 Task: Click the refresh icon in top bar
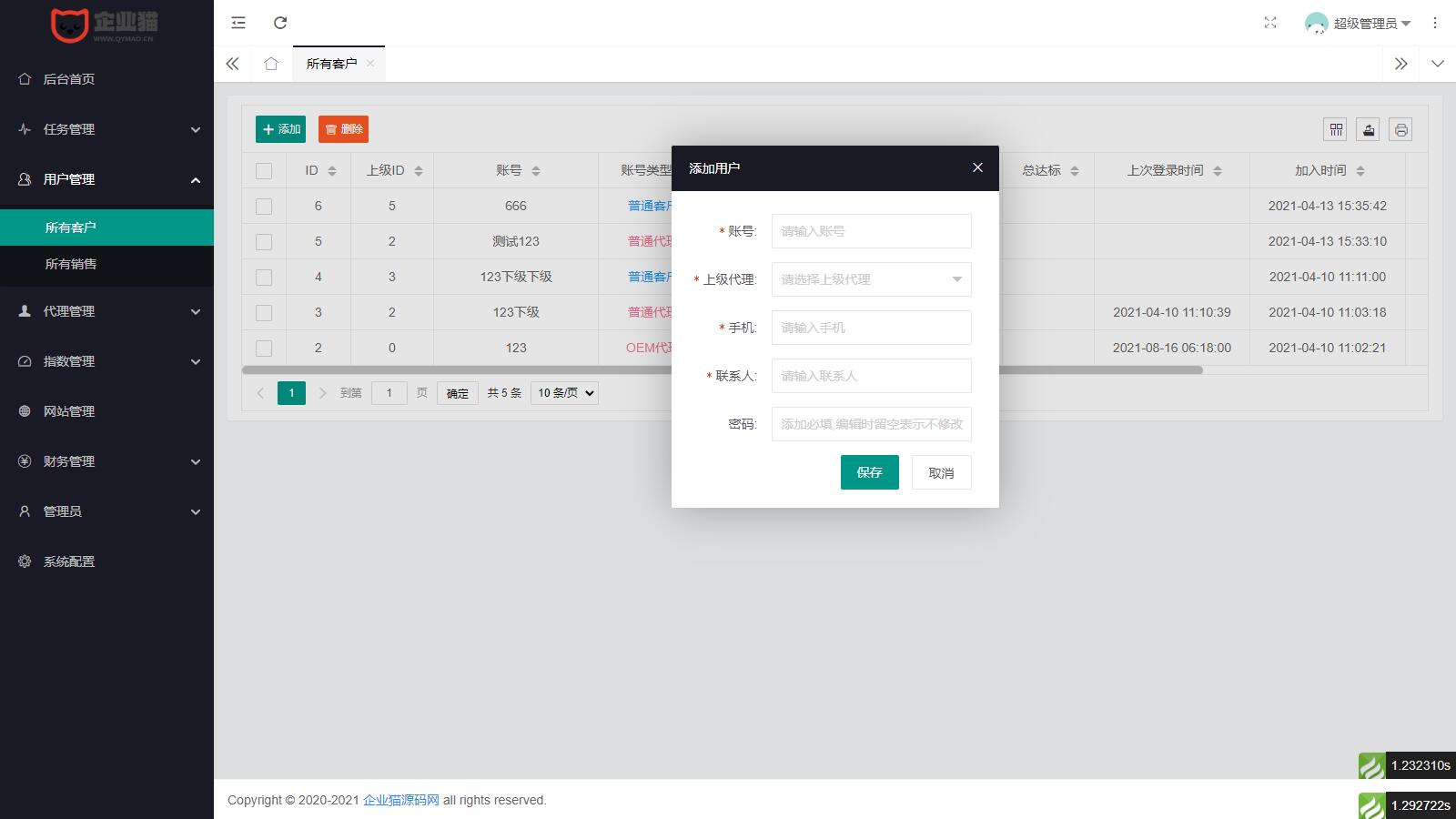[280, 23]
